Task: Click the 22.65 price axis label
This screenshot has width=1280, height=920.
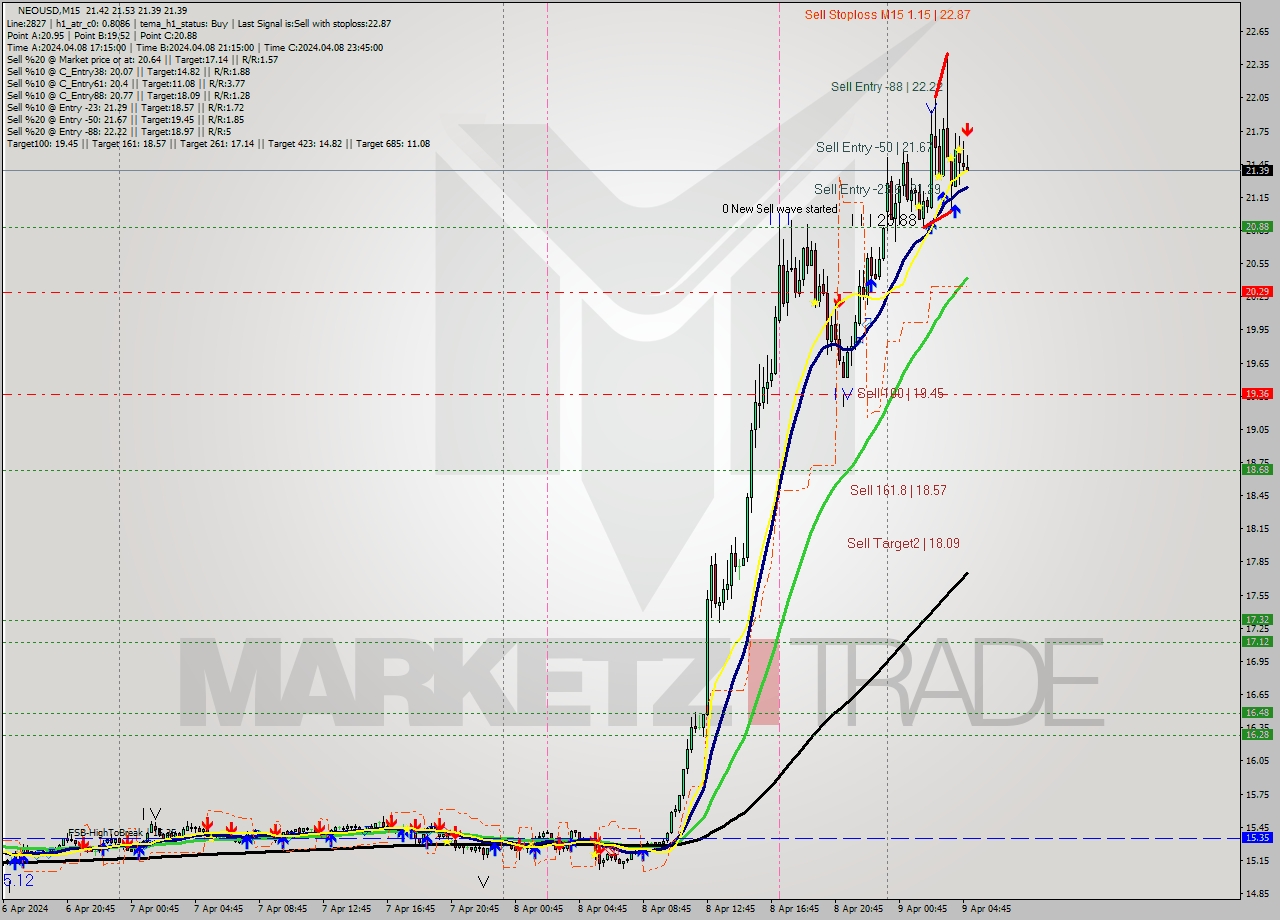Action: pos(1257,31)
